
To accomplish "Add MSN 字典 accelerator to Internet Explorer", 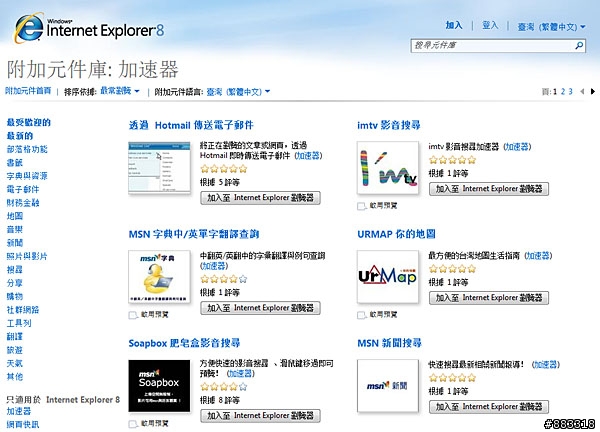I will coord(260,308).
